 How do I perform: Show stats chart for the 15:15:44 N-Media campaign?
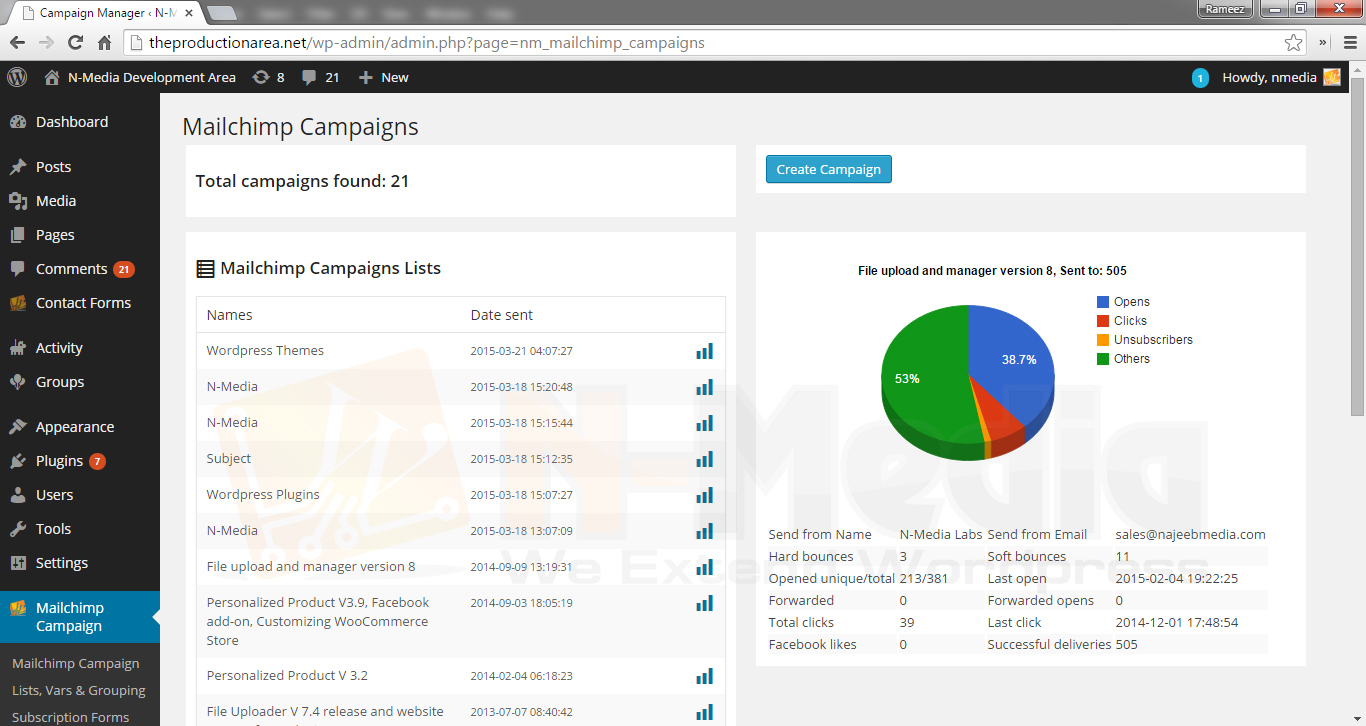coord(705,423)
